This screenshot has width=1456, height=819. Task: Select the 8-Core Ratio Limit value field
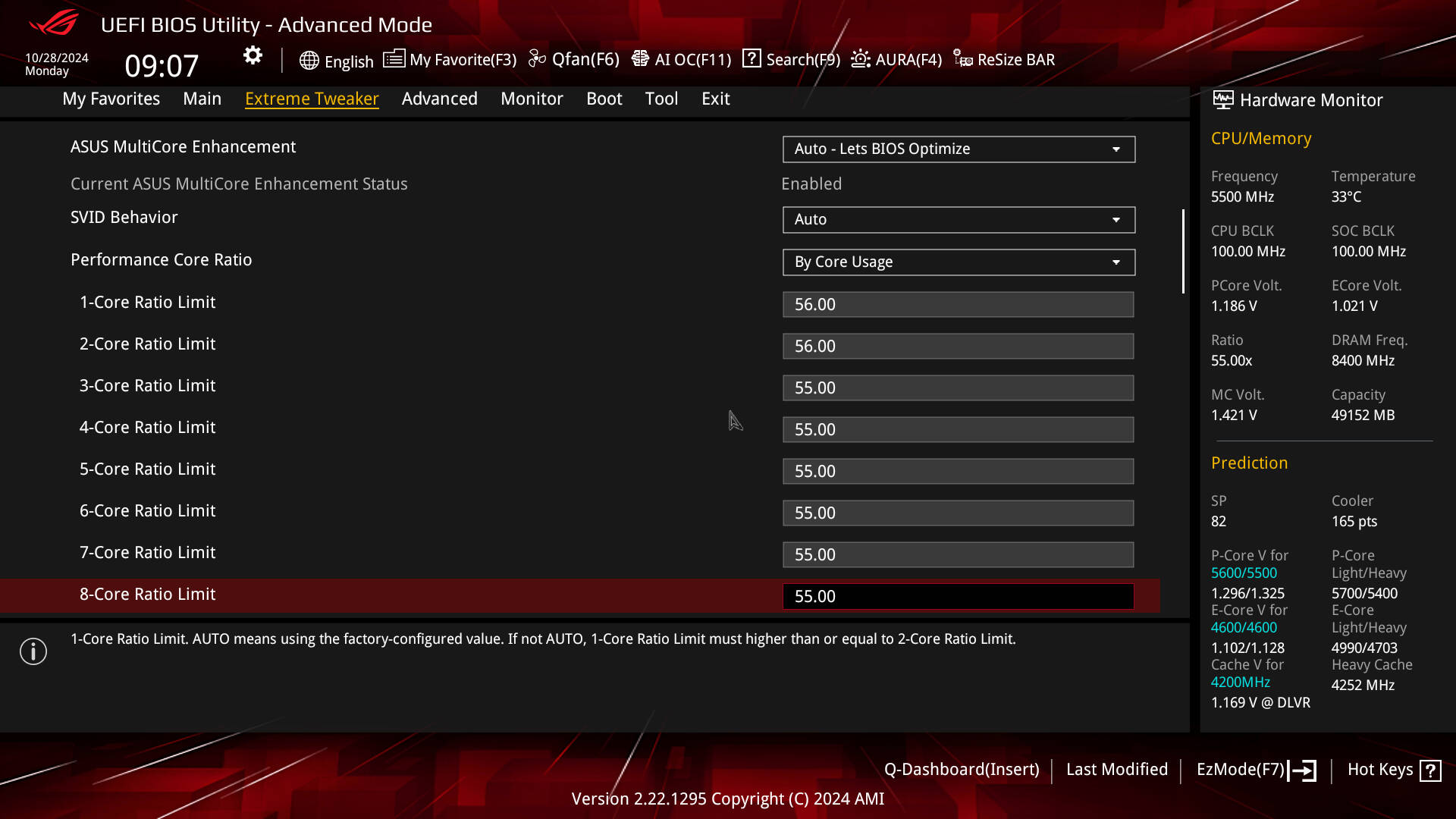coord(958,597)
